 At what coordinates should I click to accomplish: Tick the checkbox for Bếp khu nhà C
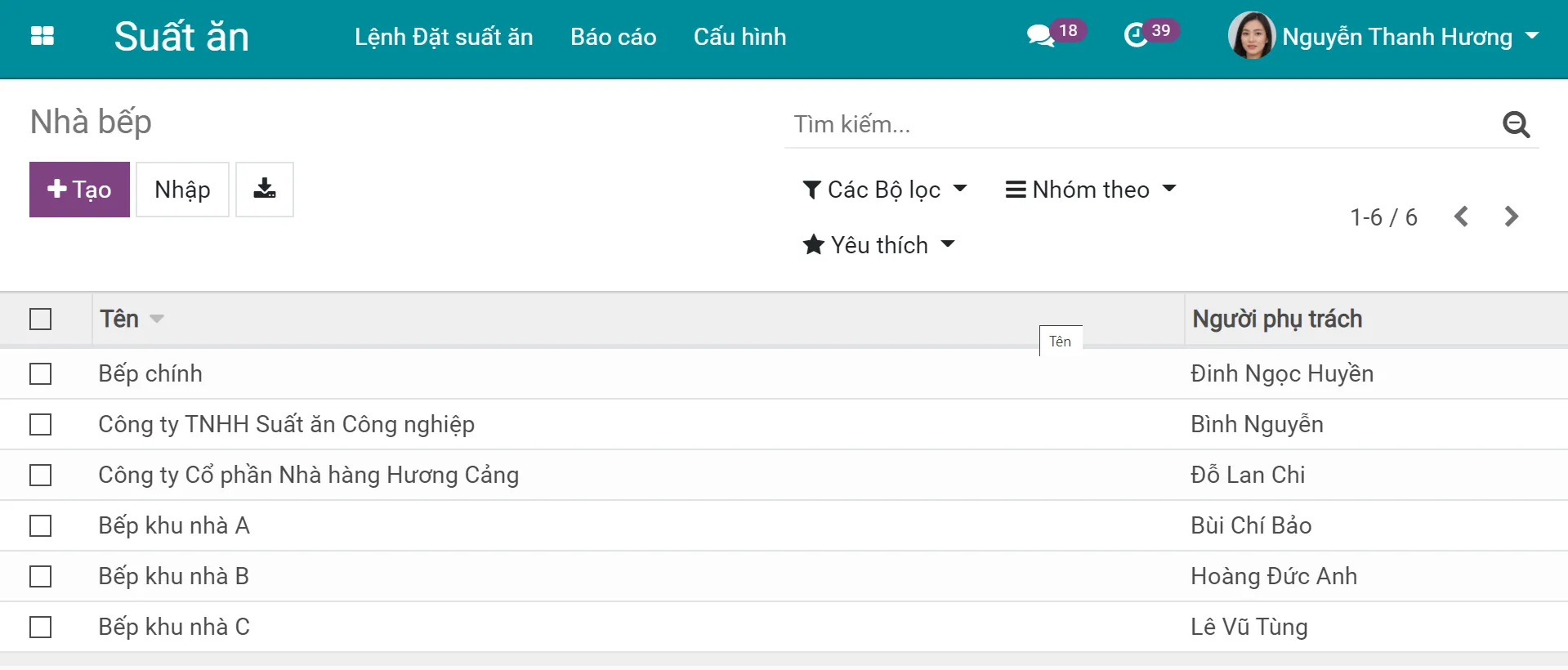(x=40, y=628)
